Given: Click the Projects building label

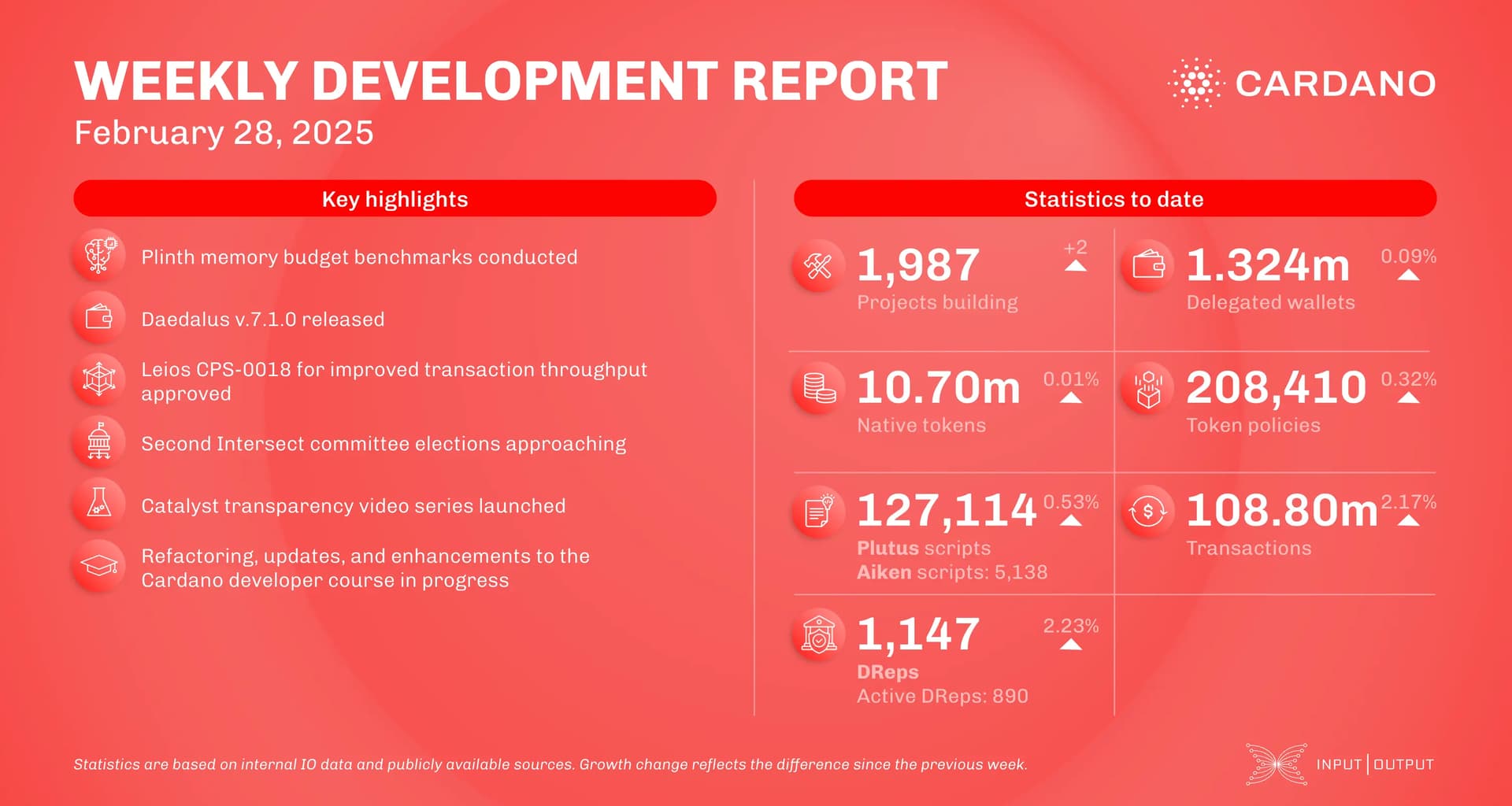Looking at the screenshot, I should [937, 303].
